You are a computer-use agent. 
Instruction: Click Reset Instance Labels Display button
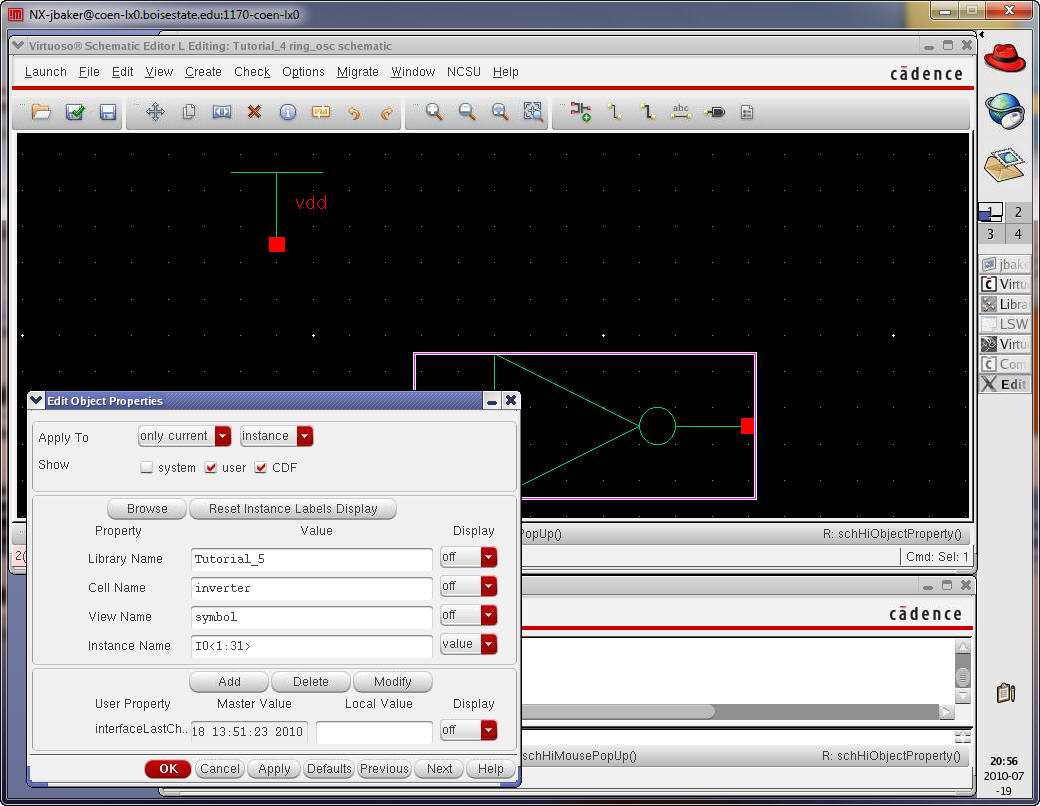(293, 509)
